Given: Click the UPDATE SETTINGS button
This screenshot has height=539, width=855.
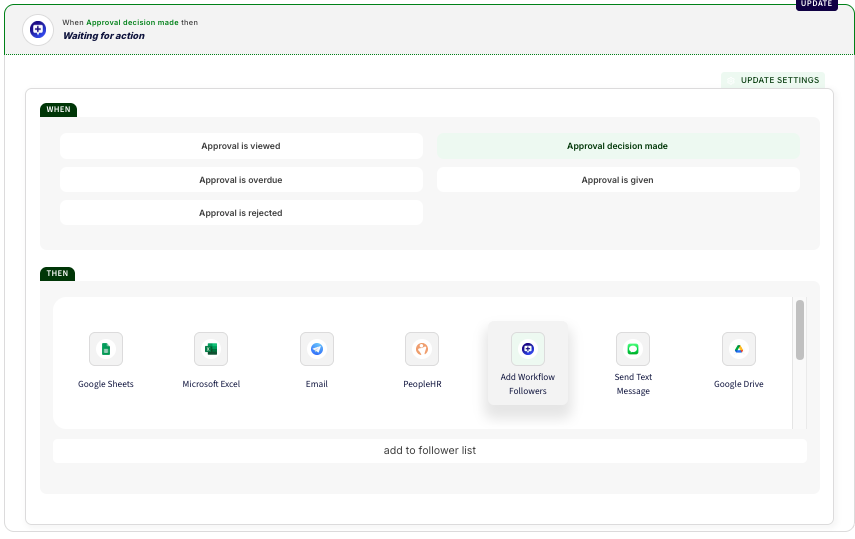Looking at the screenshot, I should [x=773, y=80].
